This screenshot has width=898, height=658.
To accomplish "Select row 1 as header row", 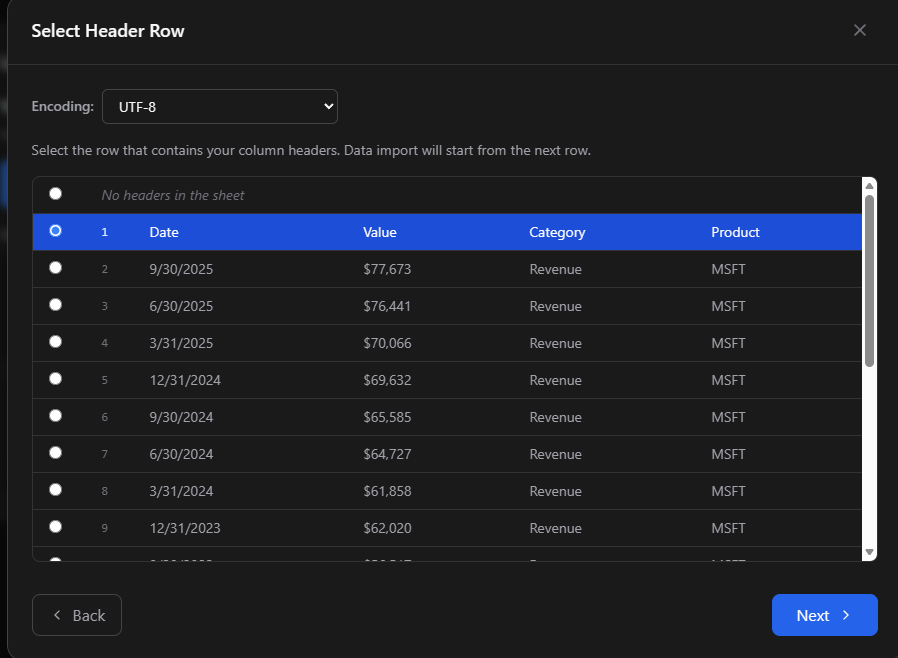I will click(x=55, y=231).
